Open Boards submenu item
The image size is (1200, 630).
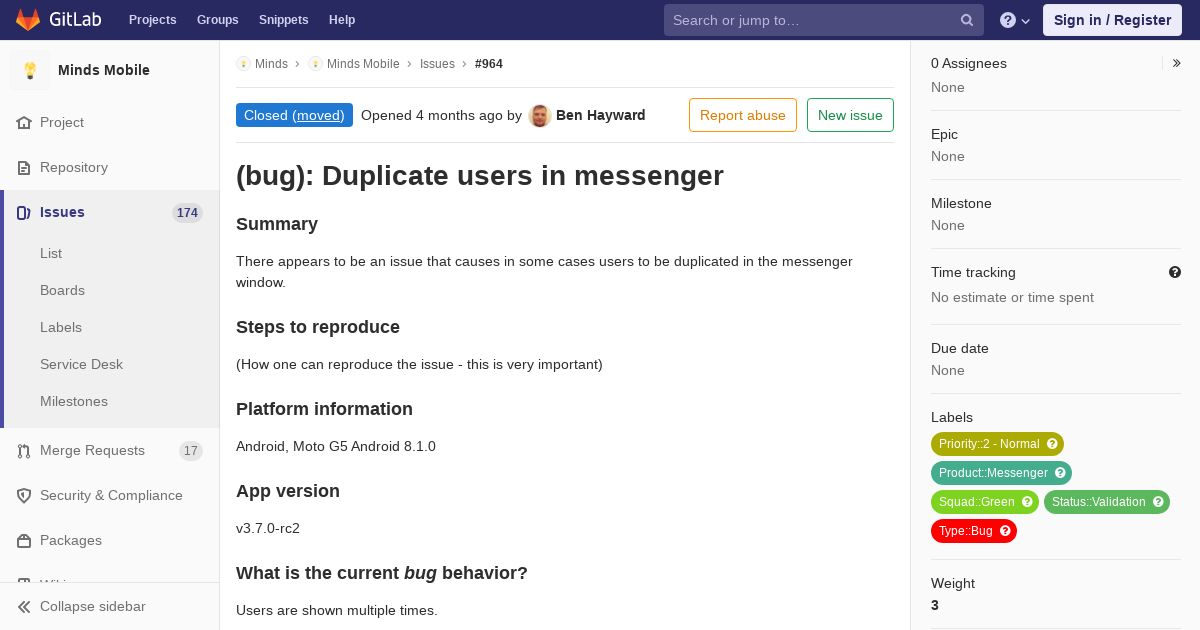coord(62,290)
